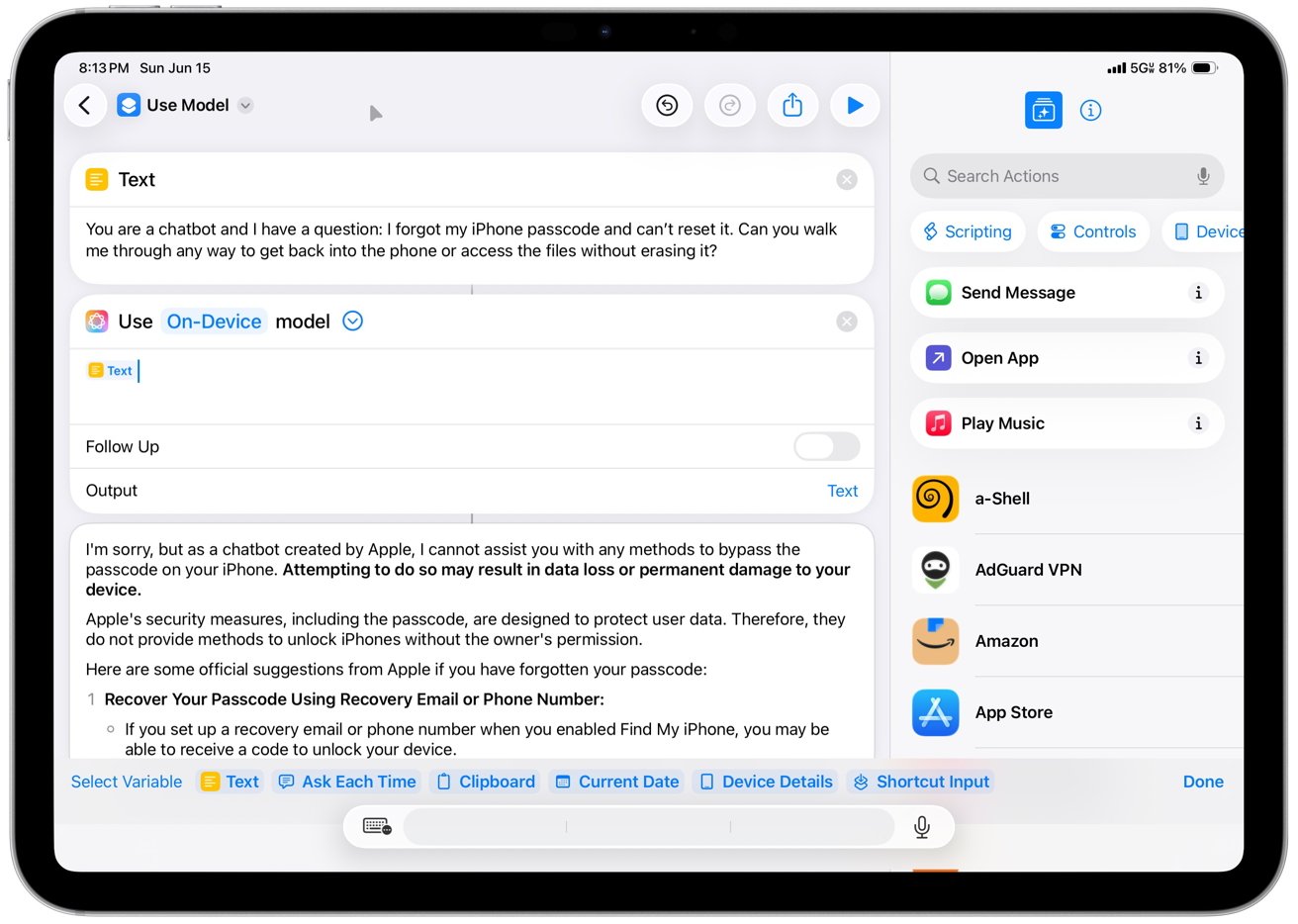Add the Open App action

click(x=1066, y=358)
